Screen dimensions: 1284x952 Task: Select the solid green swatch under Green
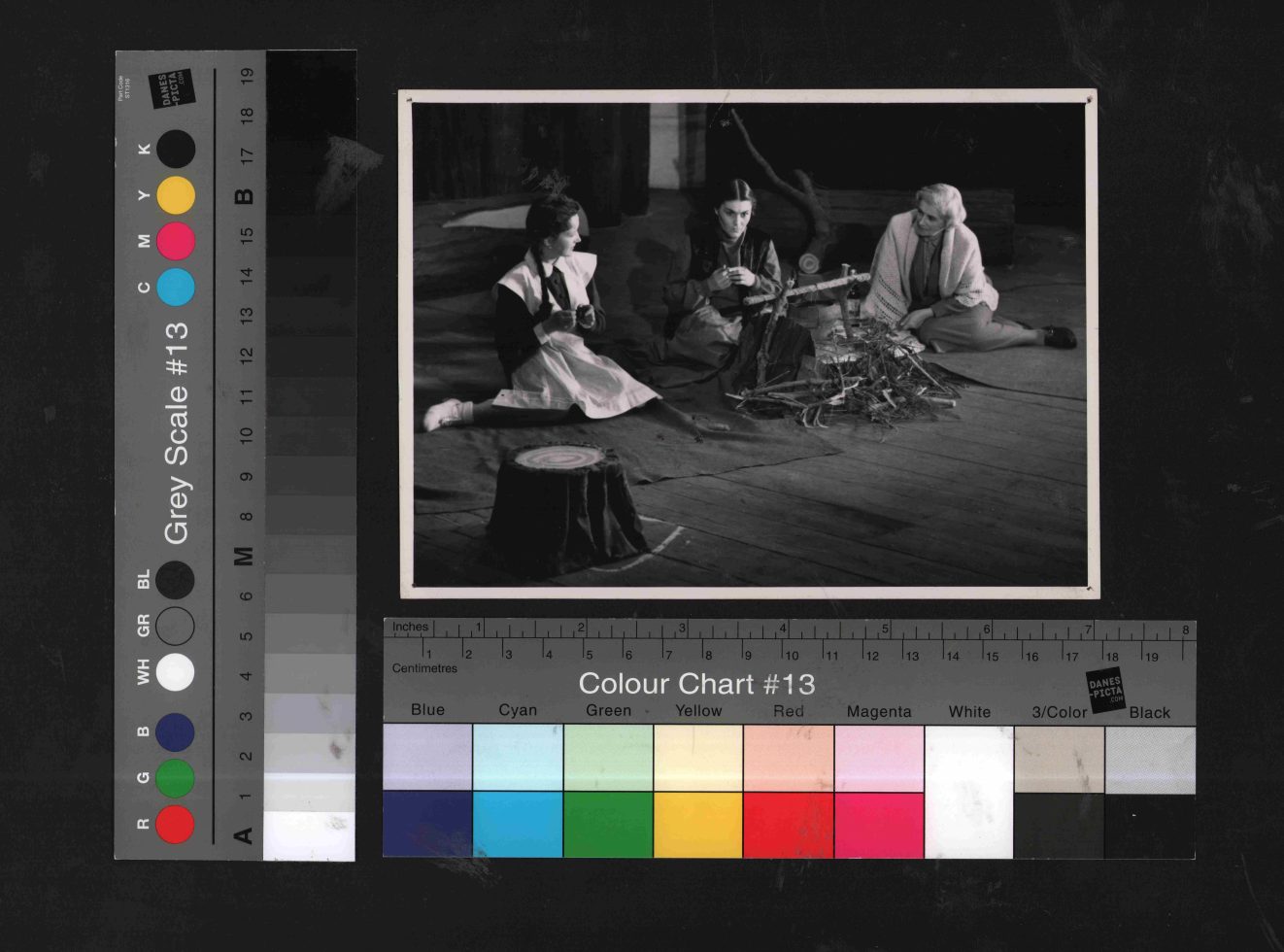(x=608, y=824)
